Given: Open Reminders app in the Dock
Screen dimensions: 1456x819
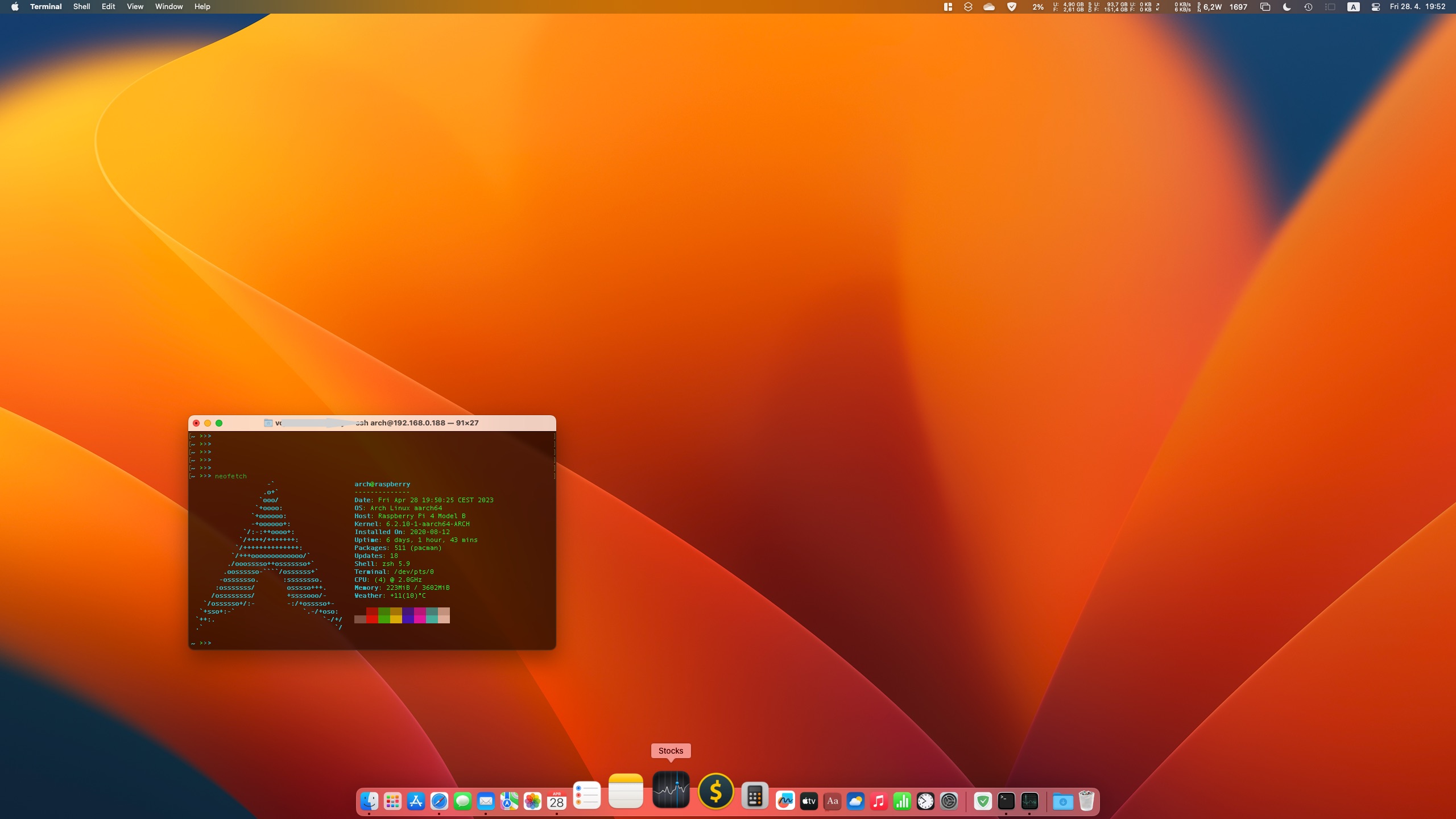Looking at the screenshot, I should tap(587, 795).
